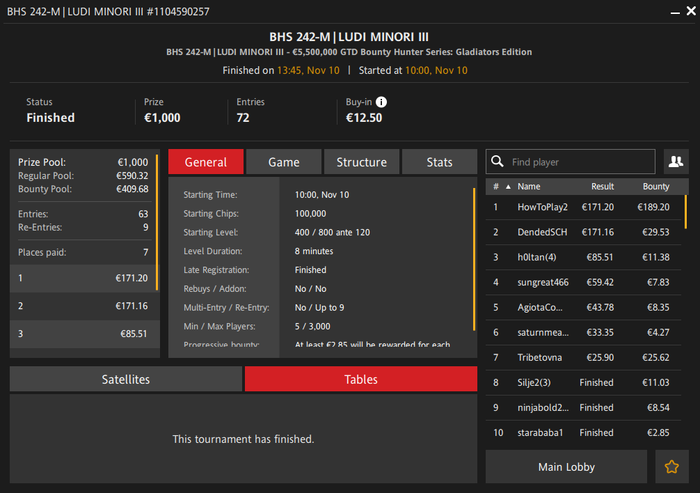This screenshot has height=493, width=700.
Task: Click the Buy-in €12.50 amount
Action: pos(364,117)
